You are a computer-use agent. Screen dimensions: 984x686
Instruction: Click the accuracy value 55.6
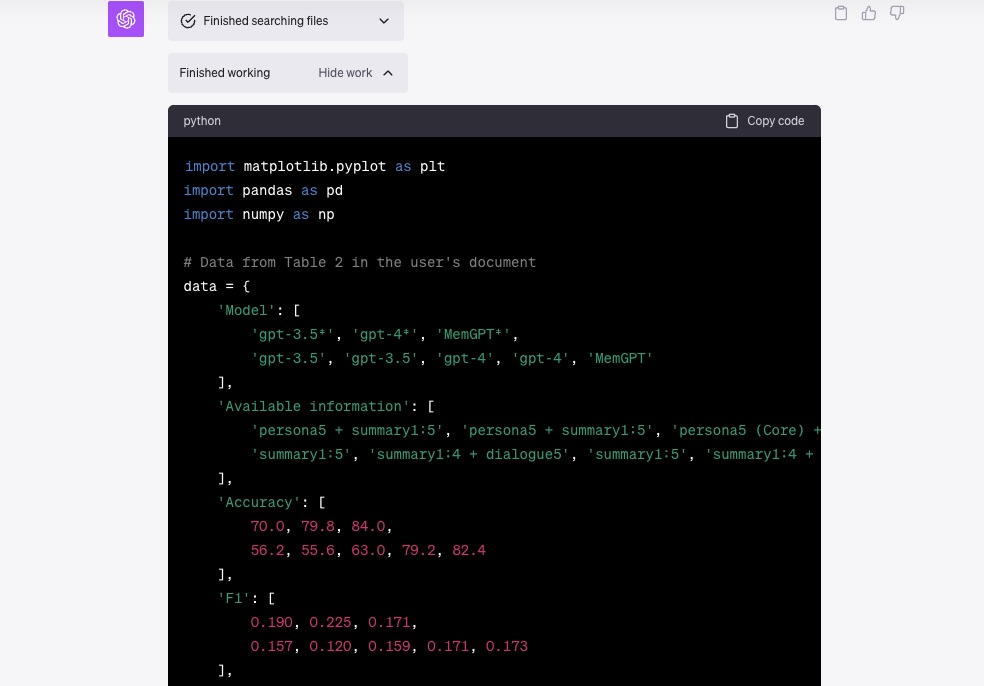318,550
